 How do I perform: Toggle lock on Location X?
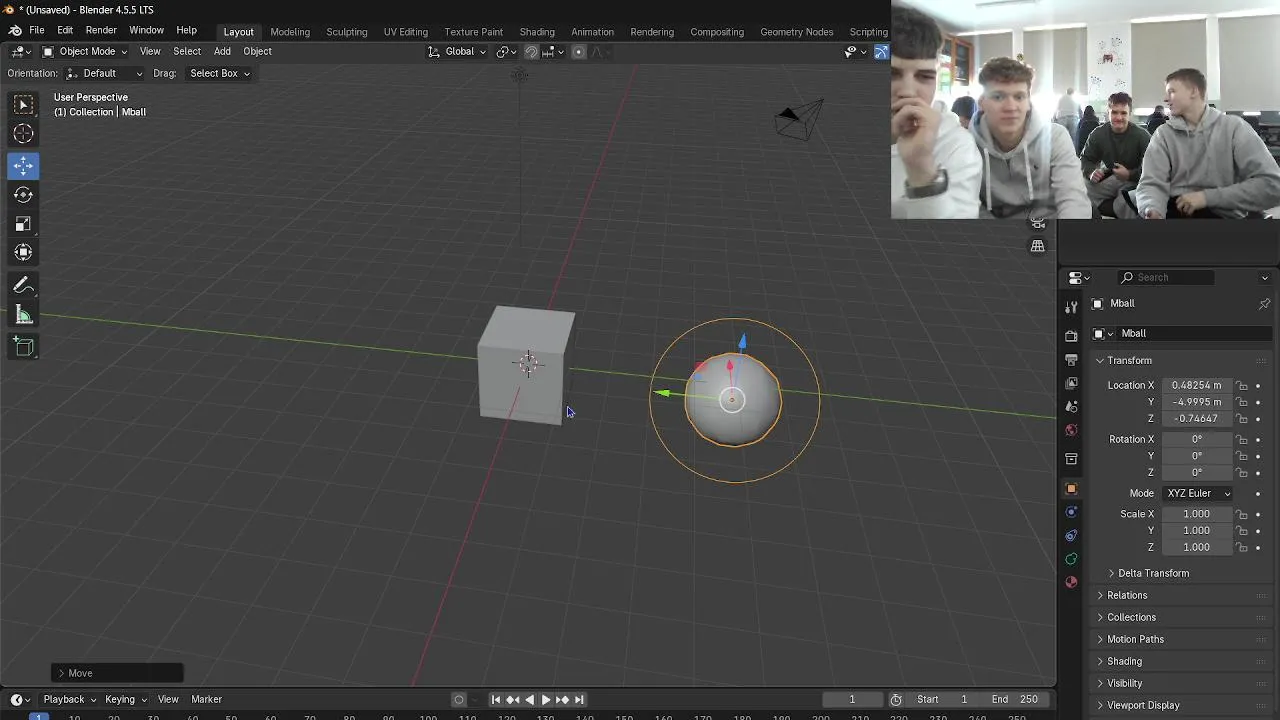(x=1241, y=386)
